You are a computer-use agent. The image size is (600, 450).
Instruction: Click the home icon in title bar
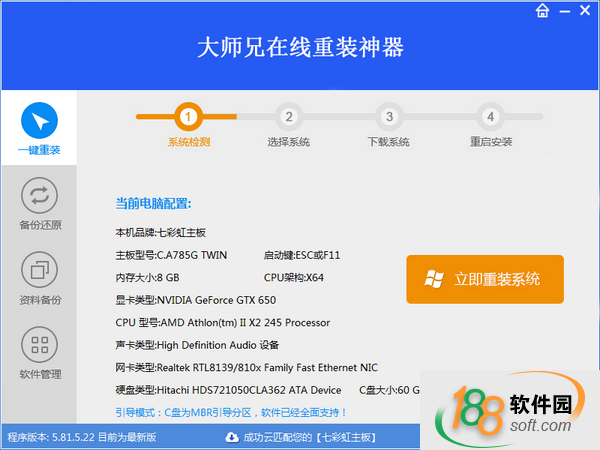pyautogui.click(x=542, y=11)
